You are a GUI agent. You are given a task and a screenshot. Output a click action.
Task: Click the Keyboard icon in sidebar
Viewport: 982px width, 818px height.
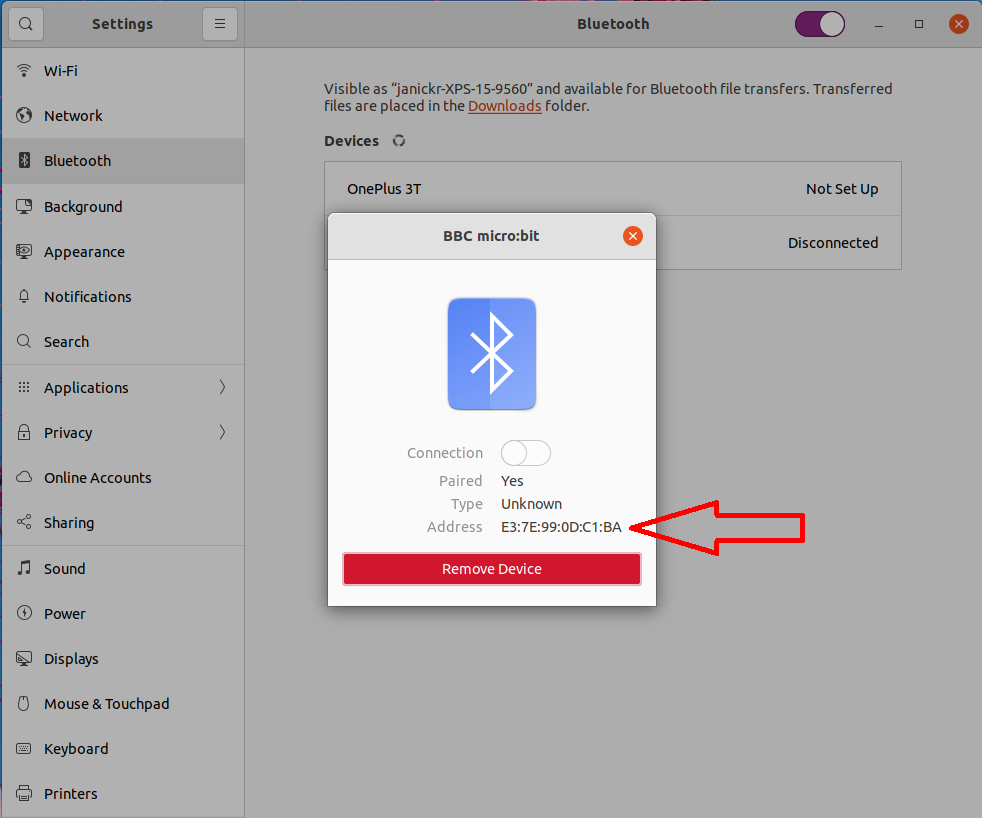pyautogui.click(x=24, y=748)
